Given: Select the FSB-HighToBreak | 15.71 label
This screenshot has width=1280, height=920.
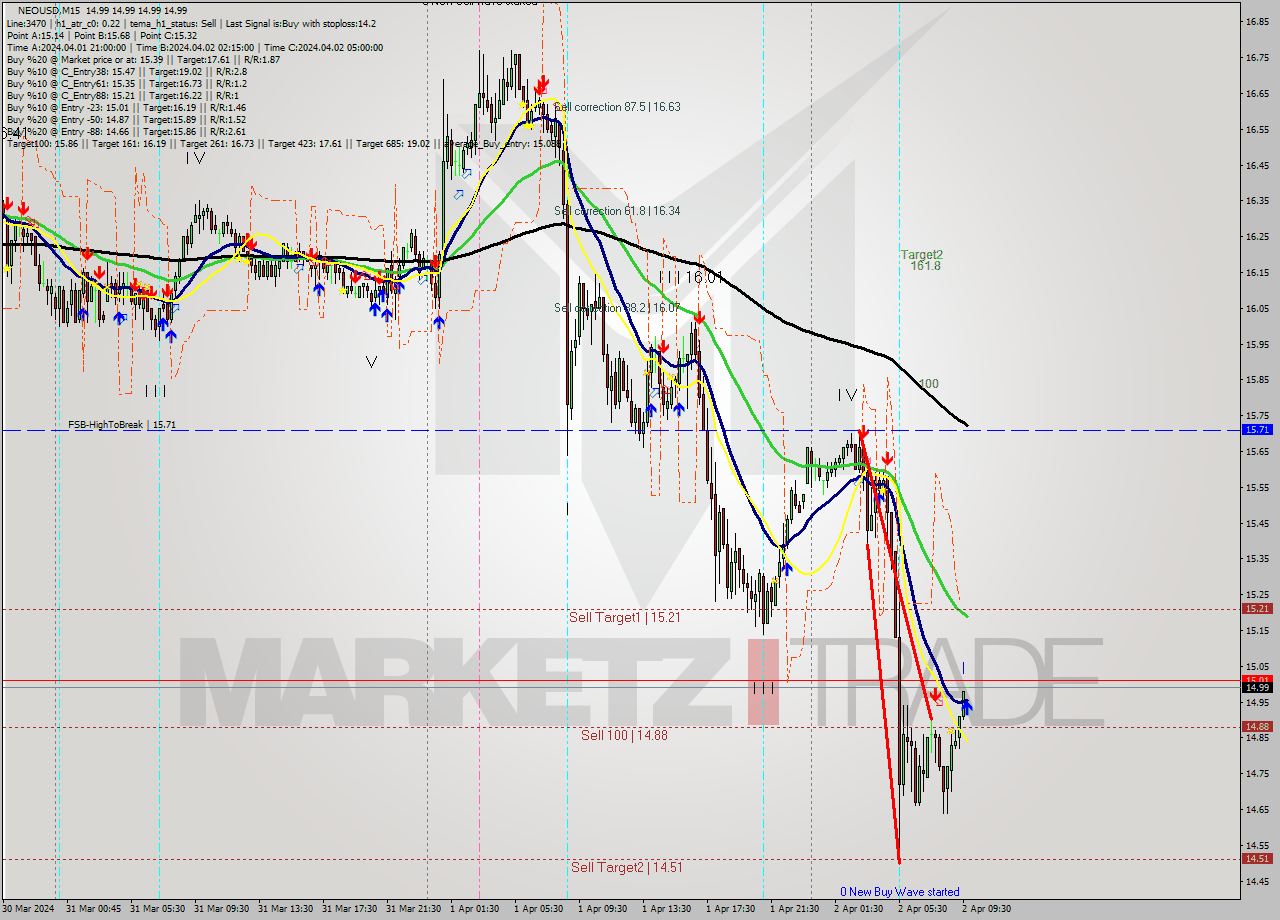Looking at the screenshot, I should click(122, 425).
